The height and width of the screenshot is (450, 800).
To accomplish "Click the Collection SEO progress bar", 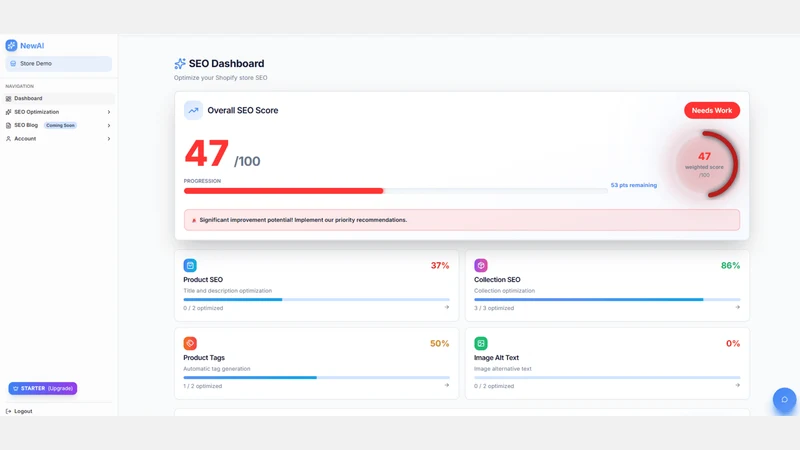I will pos(607,299).
